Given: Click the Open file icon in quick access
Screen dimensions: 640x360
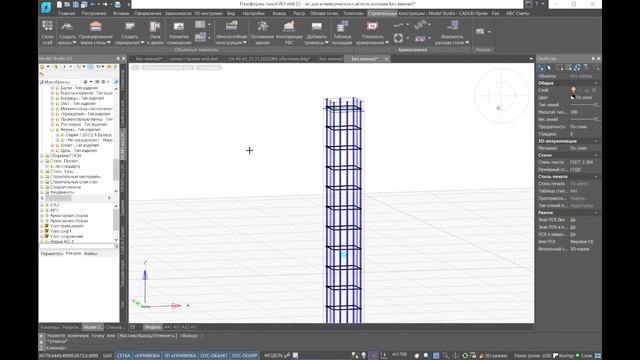Looking at the screenshot, I should click(67, 4).
